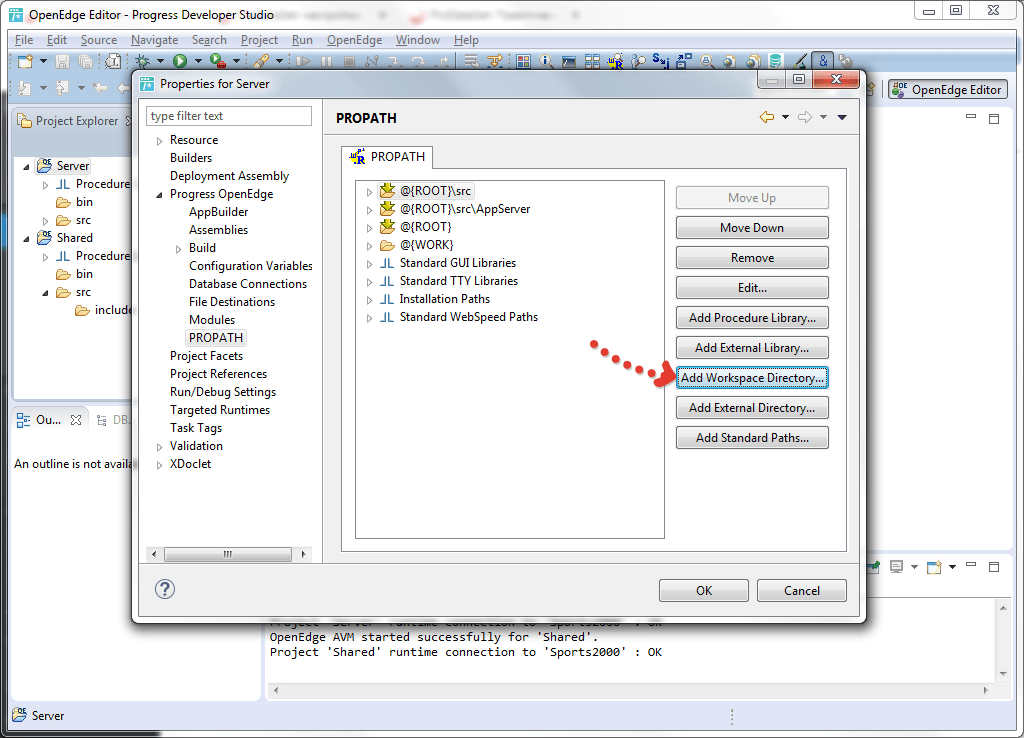Click the Edit... button
Viewport: 1024px width, 738px height.
[752, 287]
